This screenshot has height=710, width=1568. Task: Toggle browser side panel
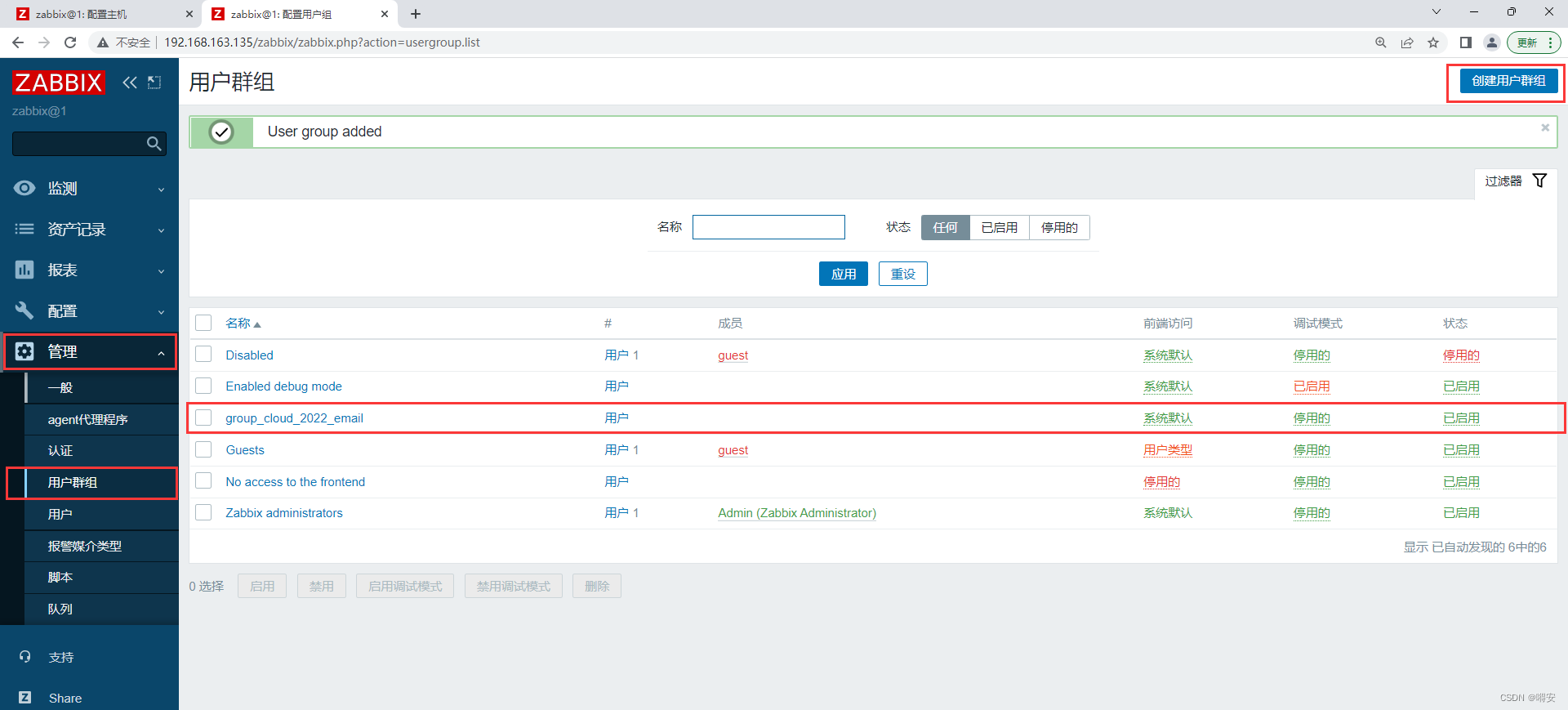point(1466,42)
